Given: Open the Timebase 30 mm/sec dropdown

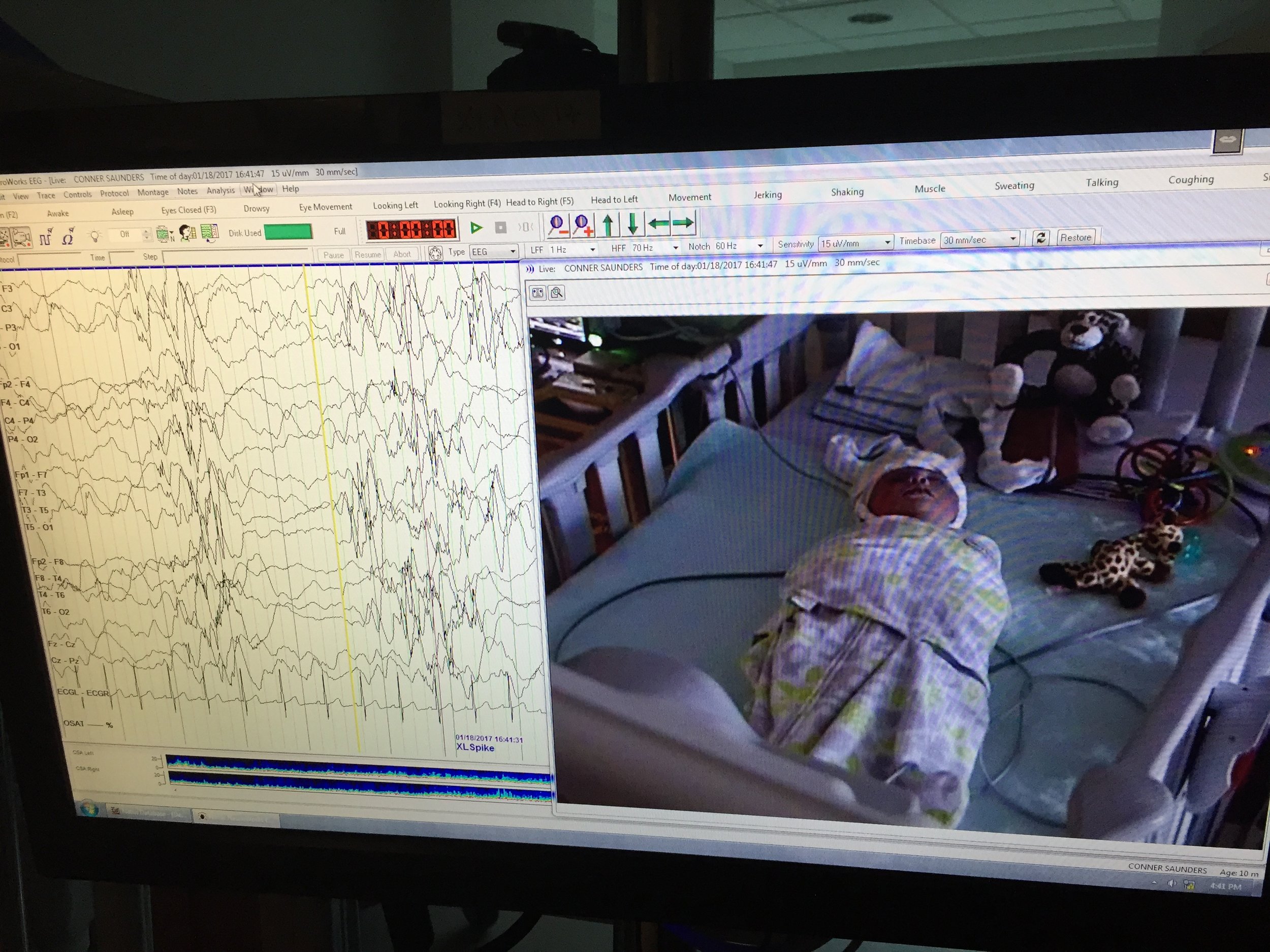Looking at the screenshot, I should click(979, 240).
